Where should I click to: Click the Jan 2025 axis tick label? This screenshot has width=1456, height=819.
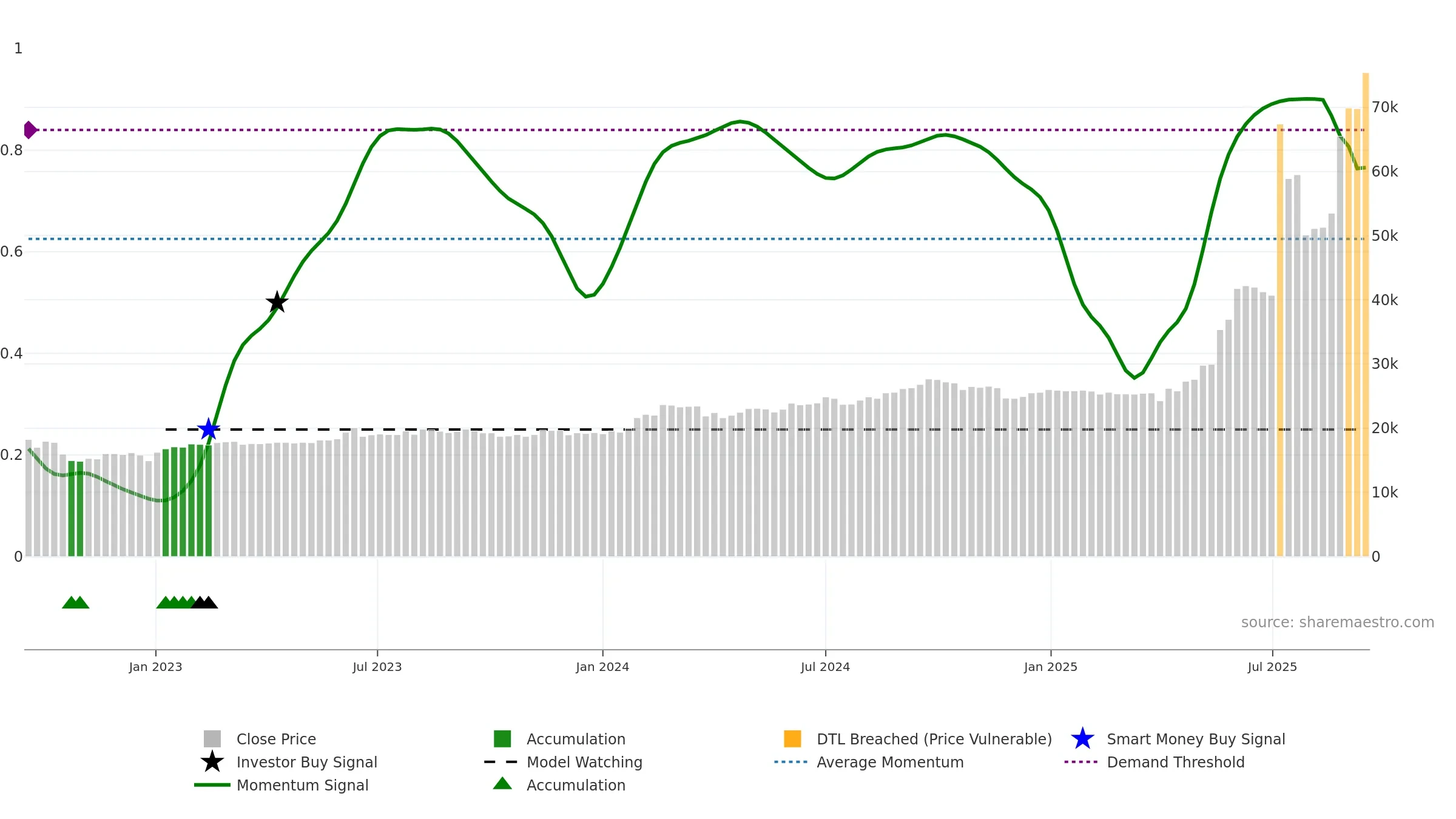pos(1051,667)
